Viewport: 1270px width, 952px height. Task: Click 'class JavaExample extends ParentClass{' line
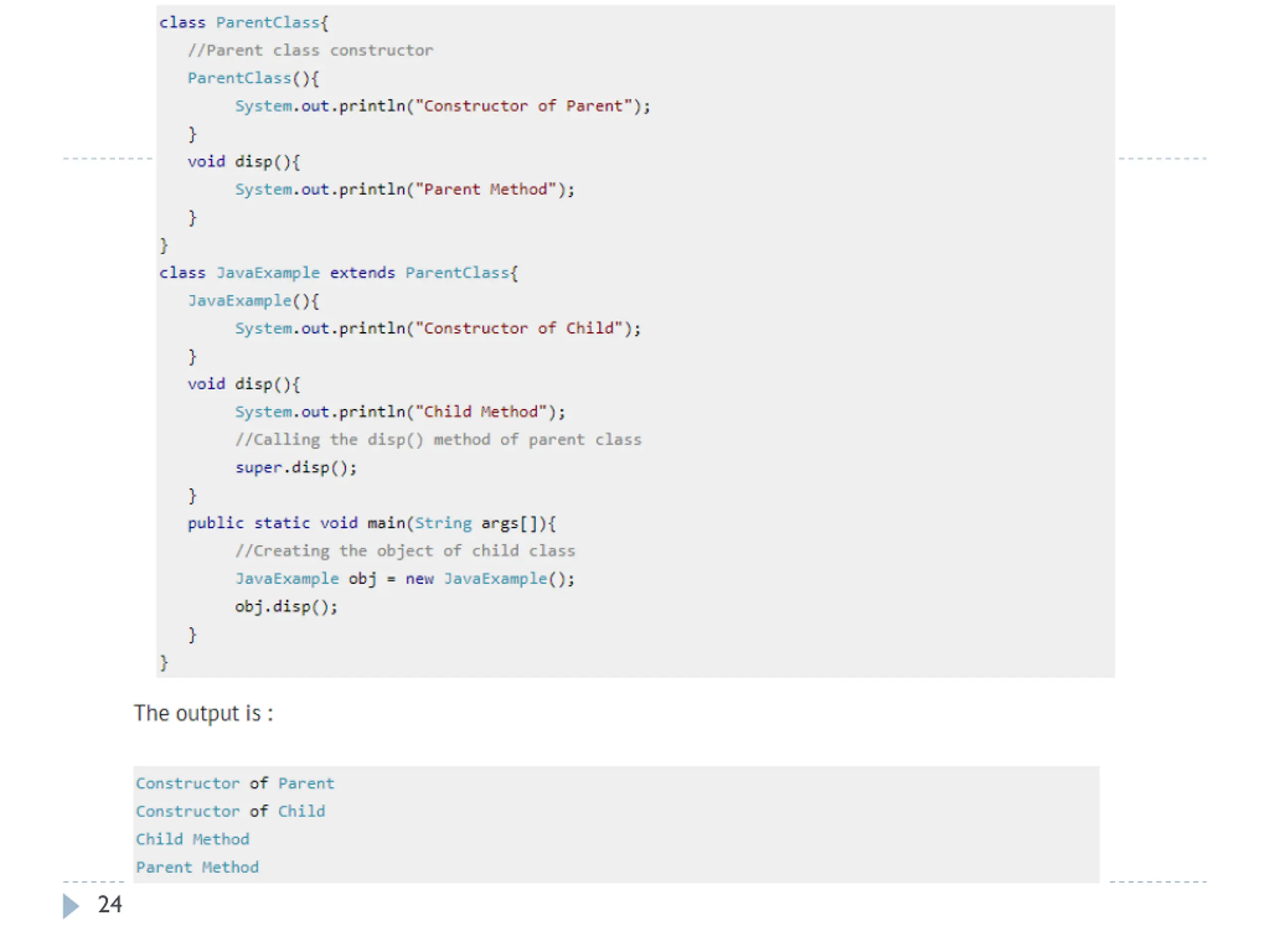pos(339,273)
